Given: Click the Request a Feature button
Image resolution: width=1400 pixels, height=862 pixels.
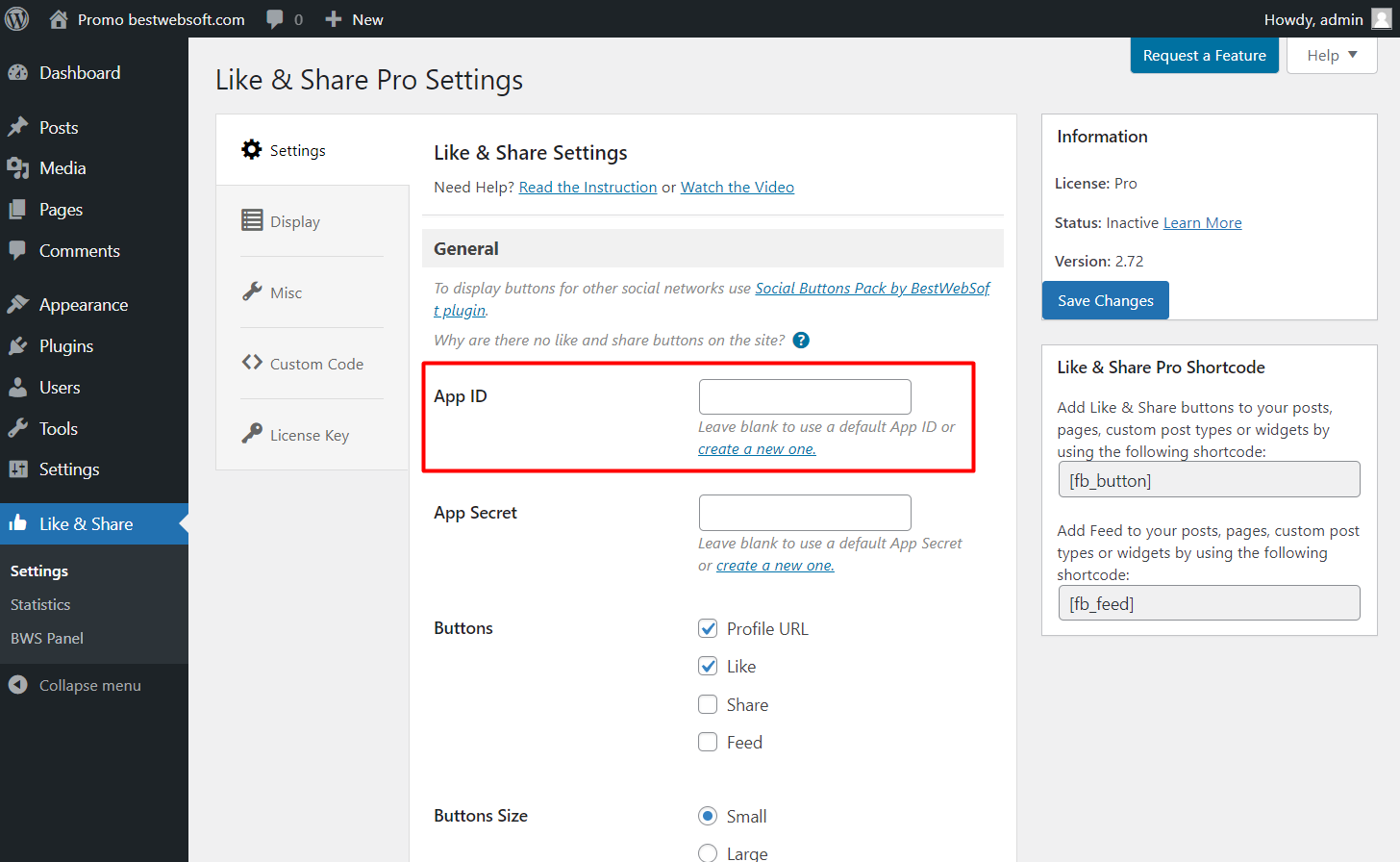Looking at the screenshot, I should (x=1205, y=56).
